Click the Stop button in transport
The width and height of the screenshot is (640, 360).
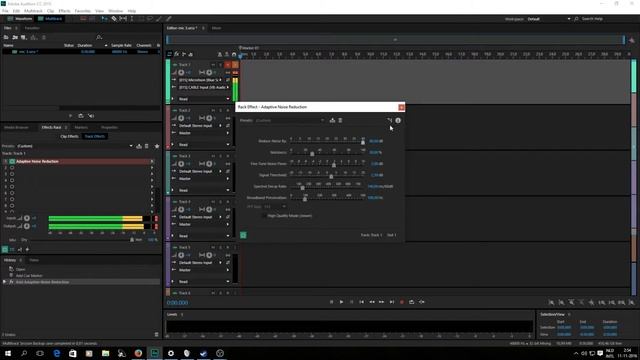(331, 302)
